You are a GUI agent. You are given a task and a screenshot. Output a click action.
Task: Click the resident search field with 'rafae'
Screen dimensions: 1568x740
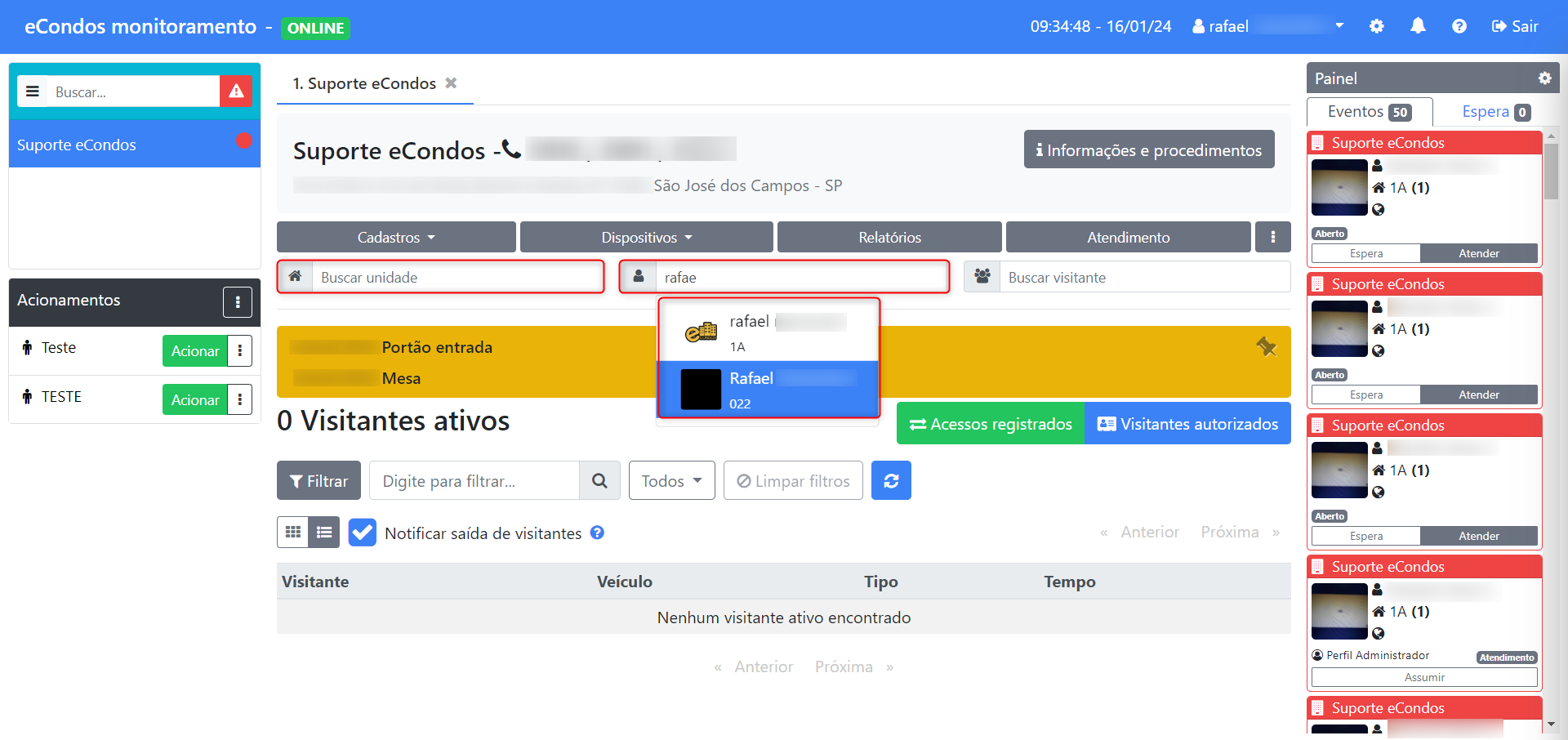pyautogui.click(x=801, y=277)
